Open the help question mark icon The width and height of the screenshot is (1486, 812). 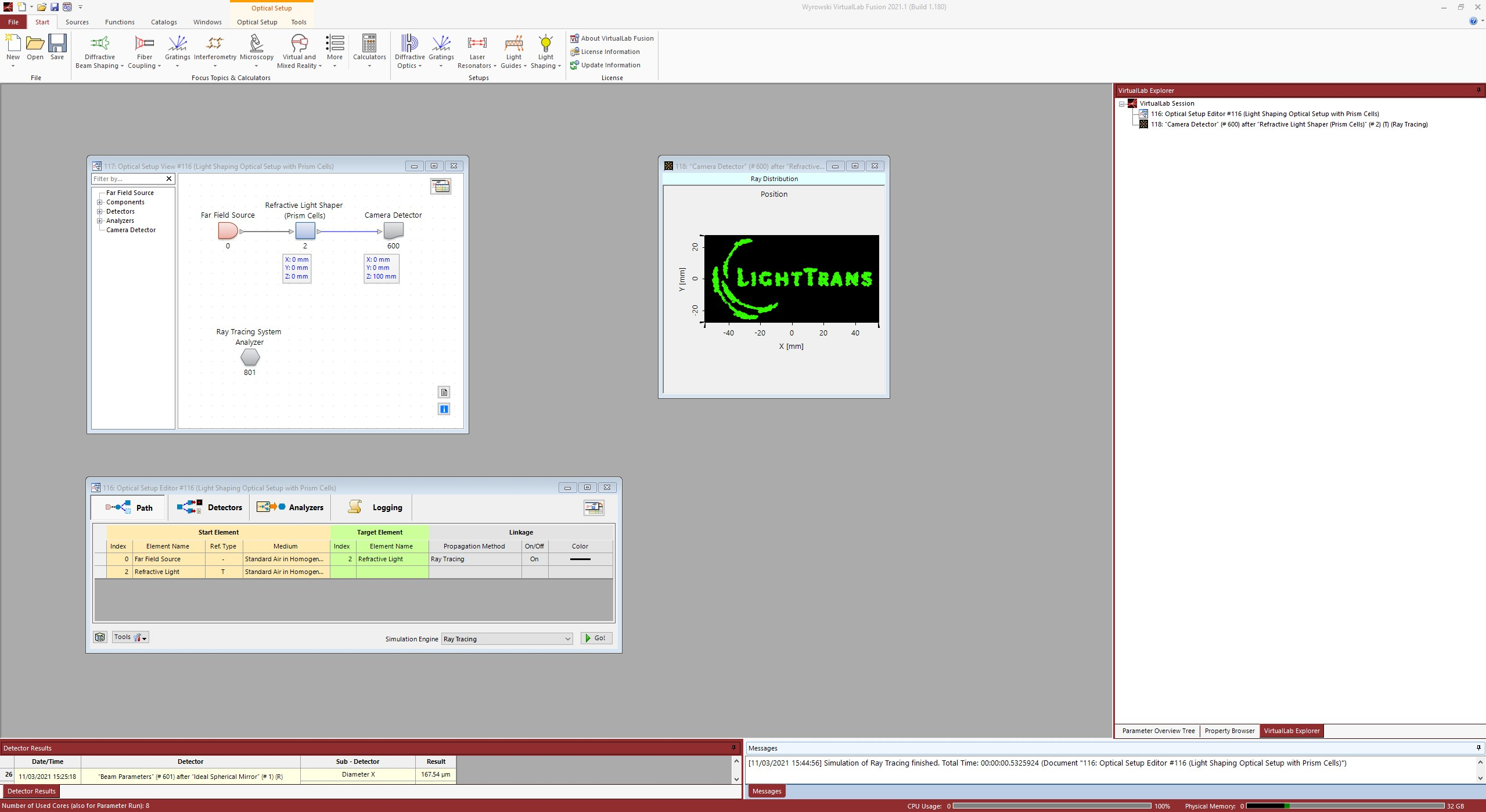1473,21
